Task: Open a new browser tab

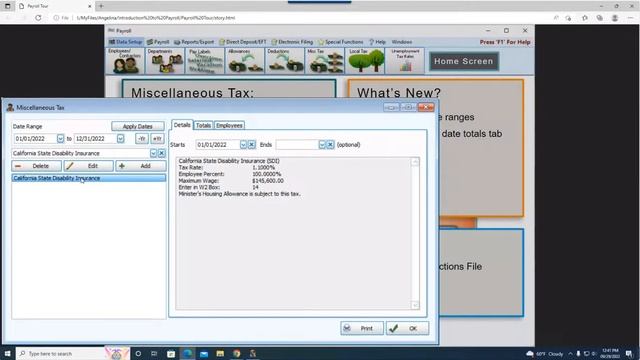Action: click(101, 6)
